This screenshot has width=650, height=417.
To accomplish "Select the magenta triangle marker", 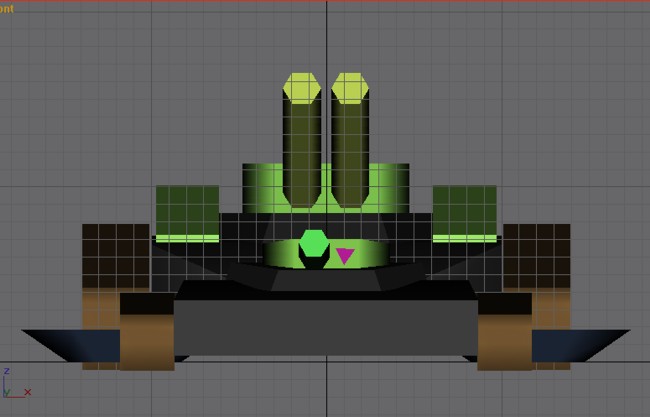I will 344,256.
